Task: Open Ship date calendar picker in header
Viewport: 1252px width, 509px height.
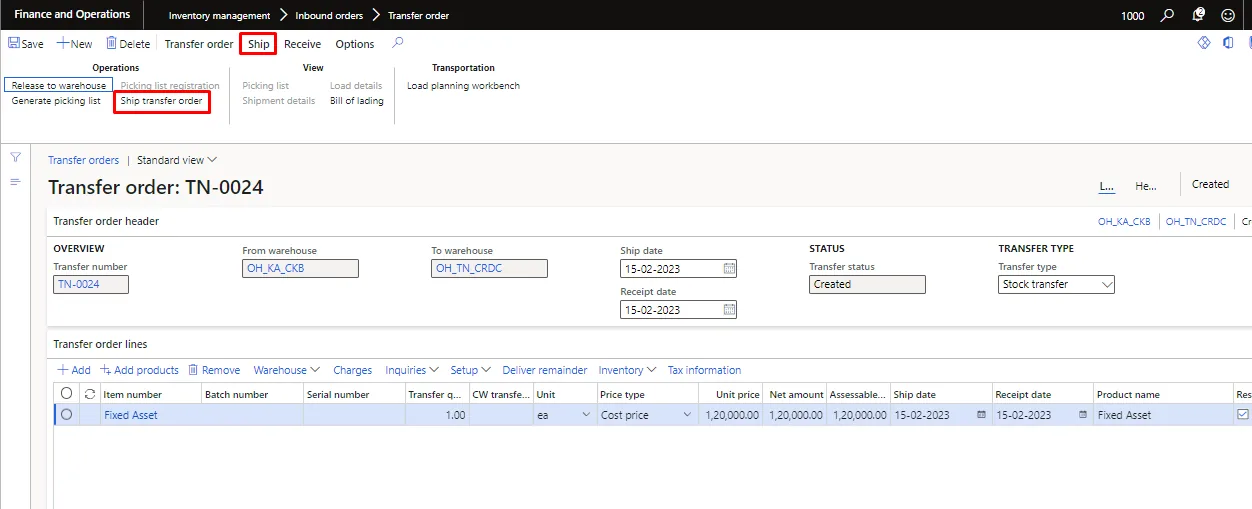Action: 729,268
